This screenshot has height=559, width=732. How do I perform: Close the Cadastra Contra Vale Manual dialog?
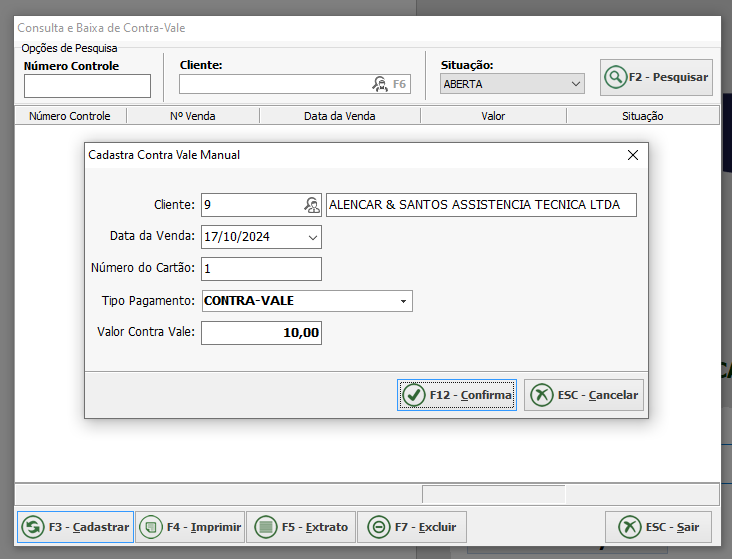[632, 155]
